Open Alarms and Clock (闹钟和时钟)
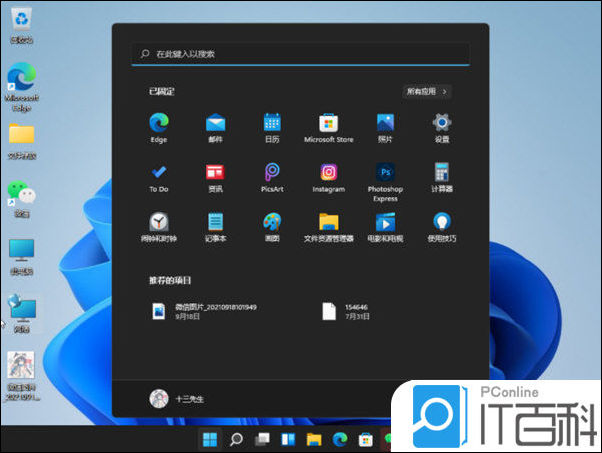This screenshot has width=602, height=453. tap(159, 227)
